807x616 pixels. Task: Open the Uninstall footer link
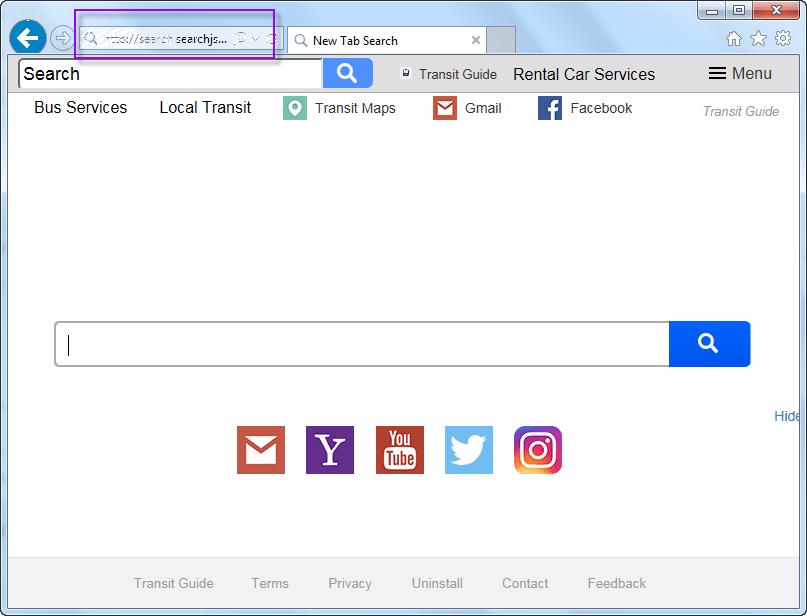(x=437, y=583)
